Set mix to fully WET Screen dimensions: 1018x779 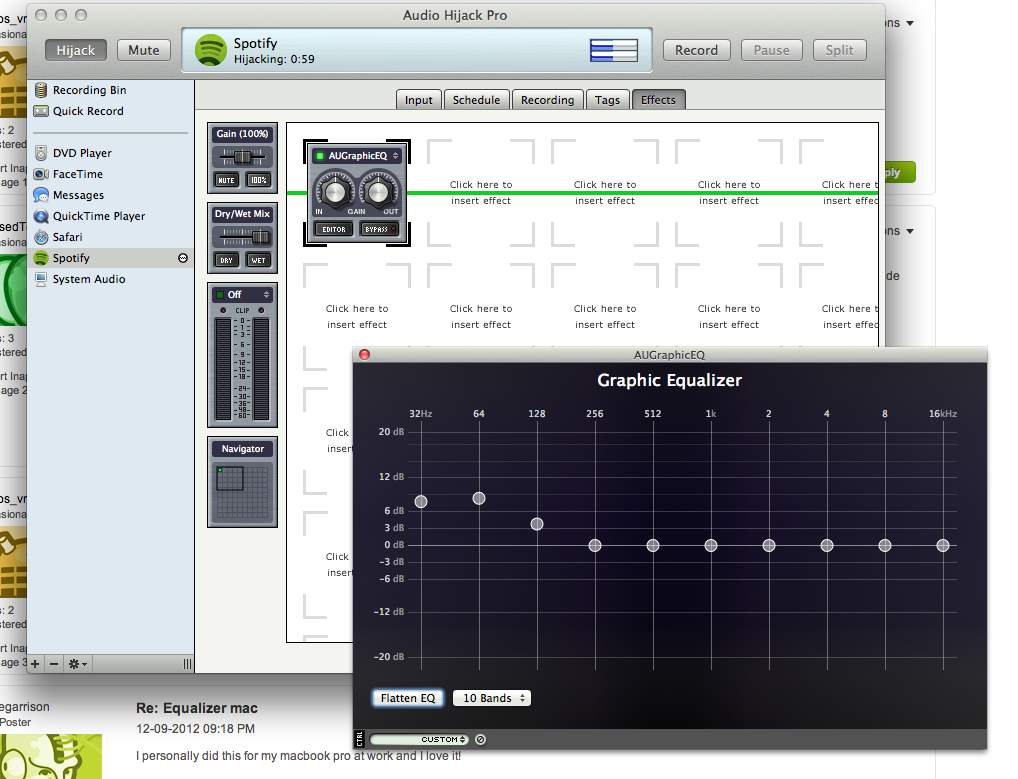(258, 260)
